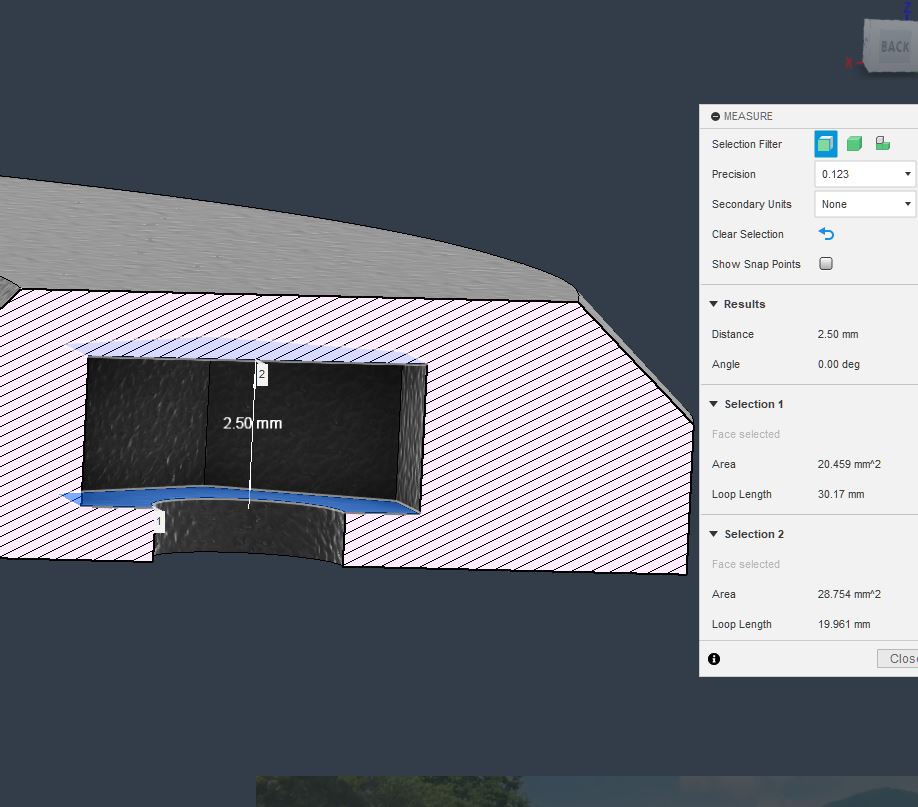The height and width of the screenshot is (807, 918).
Task: Click the BACK face of the ViewCube
Action: pyautogui.click(x=894, y=47)
